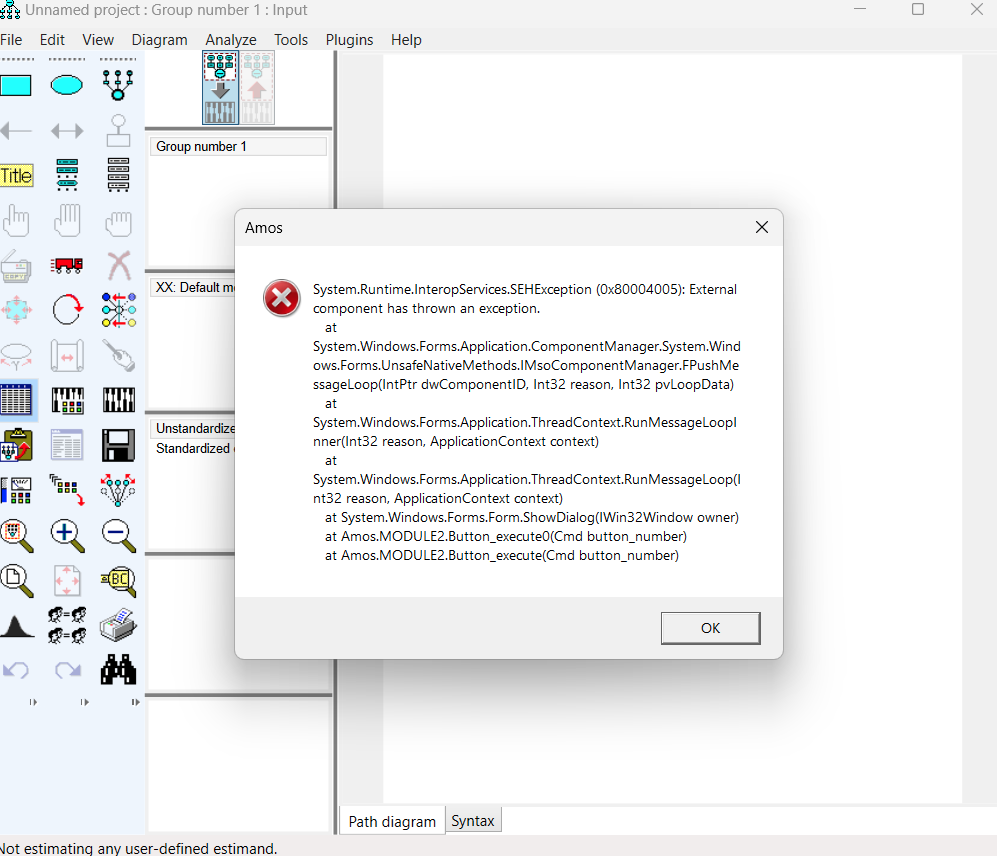997x856 pixels.
Task: Open List variables in model
Action: (x=67, y=176)
